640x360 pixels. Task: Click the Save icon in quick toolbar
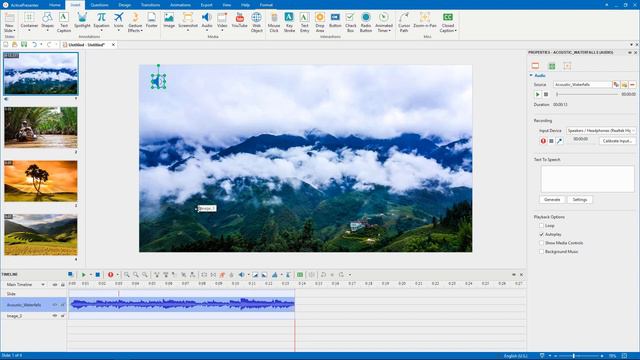(24, 44)
